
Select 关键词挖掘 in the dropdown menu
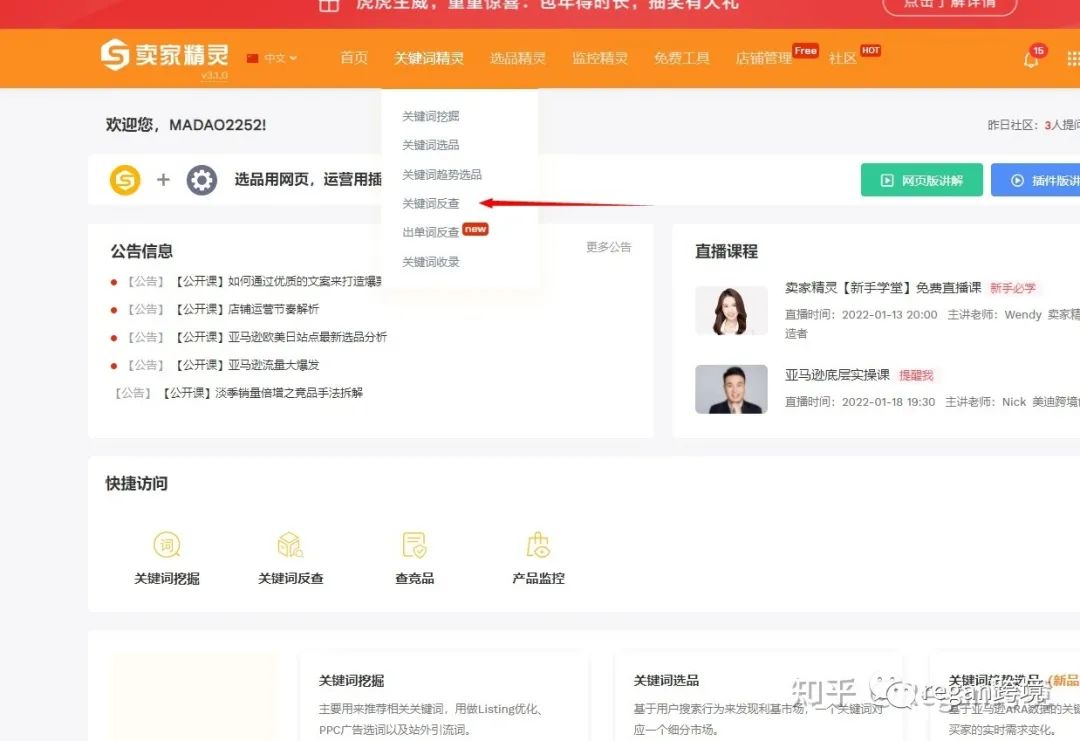pyautogui.click(x=430, y=116)
